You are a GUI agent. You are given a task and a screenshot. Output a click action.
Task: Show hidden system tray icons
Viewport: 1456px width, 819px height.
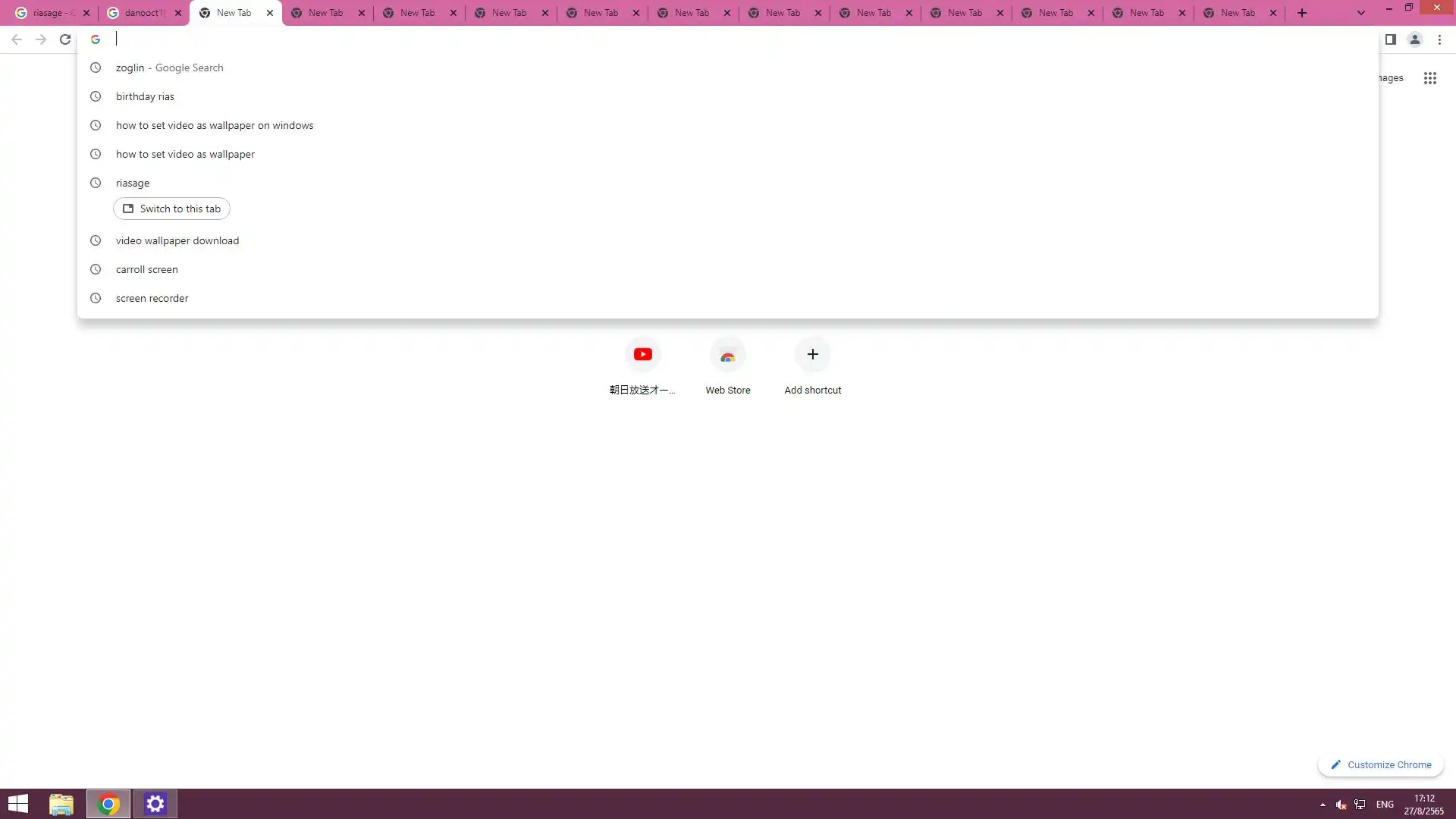[1323, 805]
